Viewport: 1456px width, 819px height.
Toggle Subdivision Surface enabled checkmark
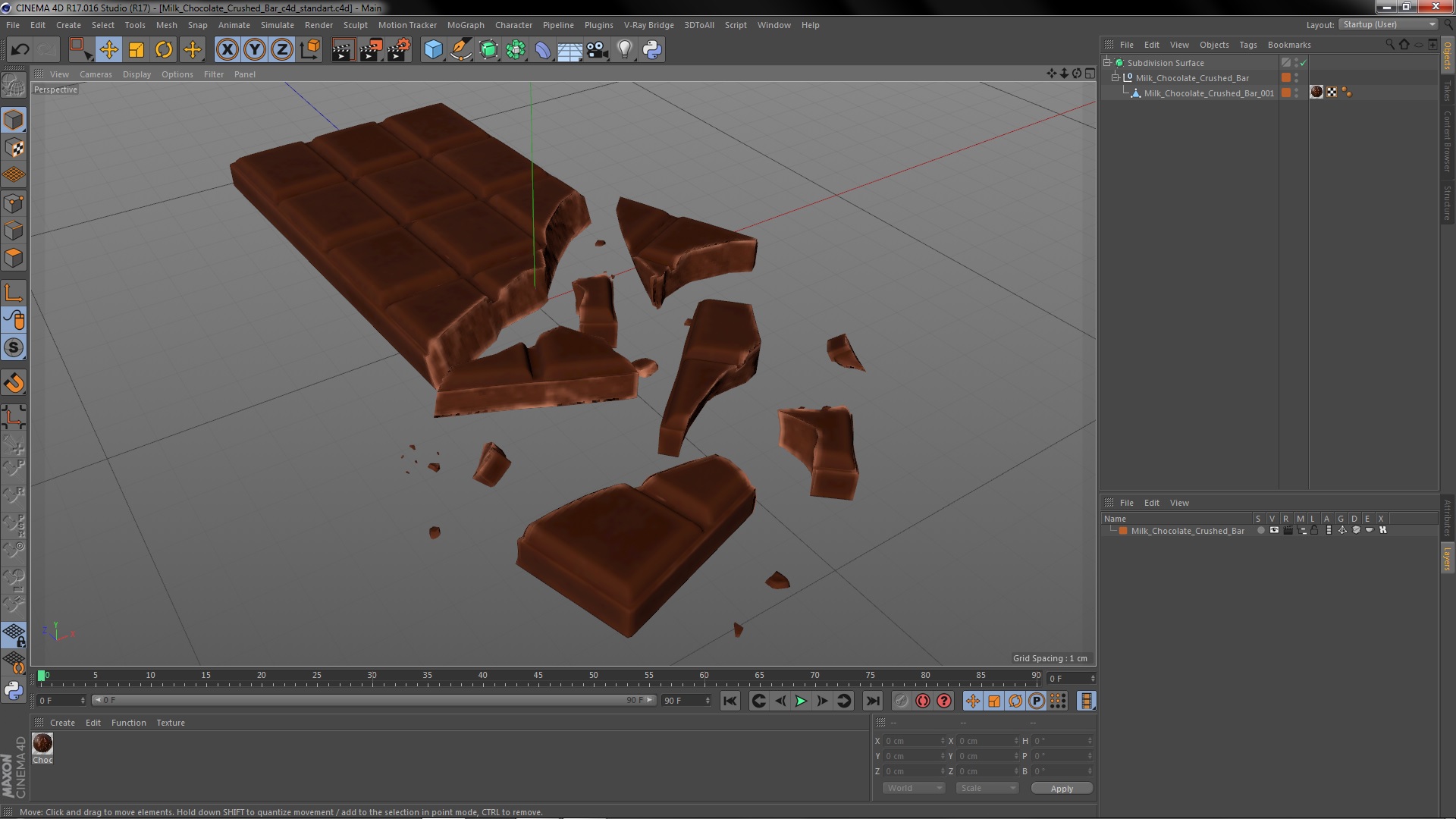pyautogui.click(x=1304, y=63)
